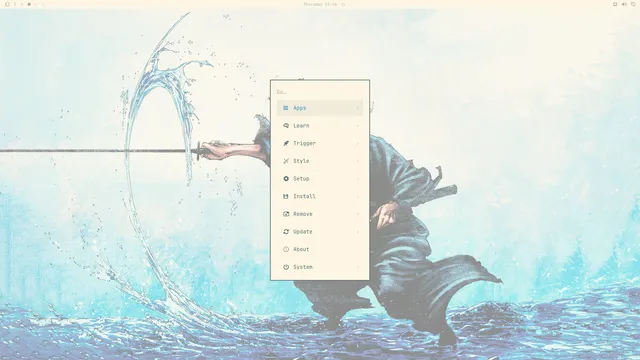Click the About info-circle icon
Viewport: 640px width, 360px height.
pos(286,249)
